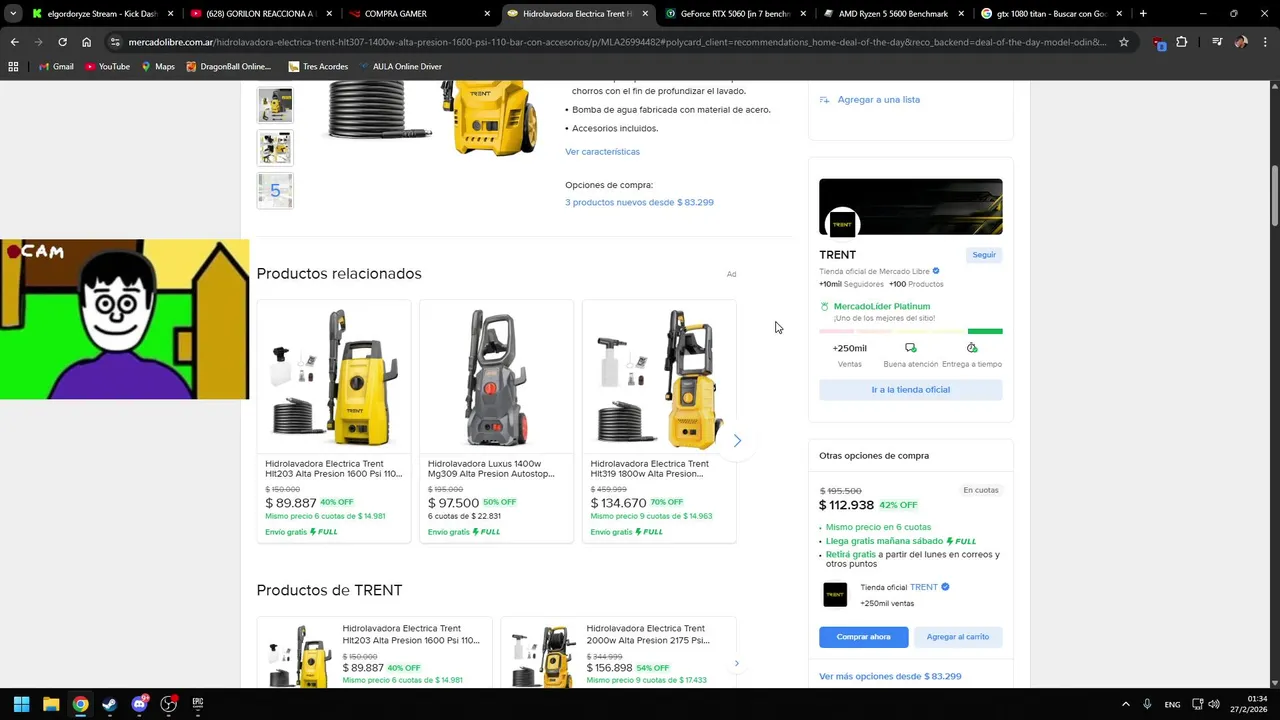Open Steam from the taskbar

coord(109,704)
